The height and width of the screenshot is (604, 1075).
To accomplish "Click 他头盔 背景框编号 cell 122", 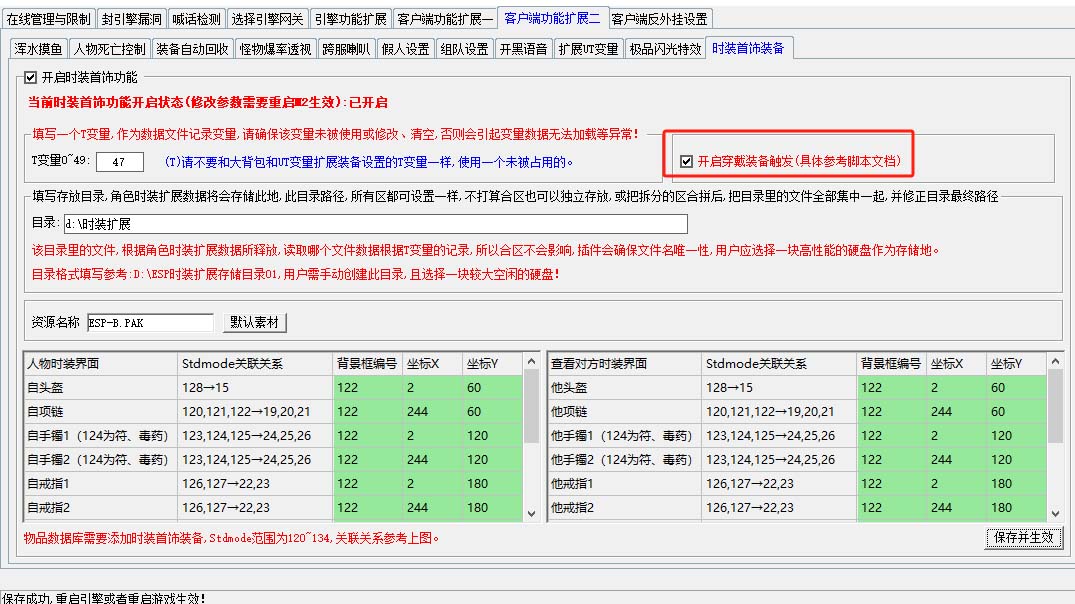I will click(892, 387).
